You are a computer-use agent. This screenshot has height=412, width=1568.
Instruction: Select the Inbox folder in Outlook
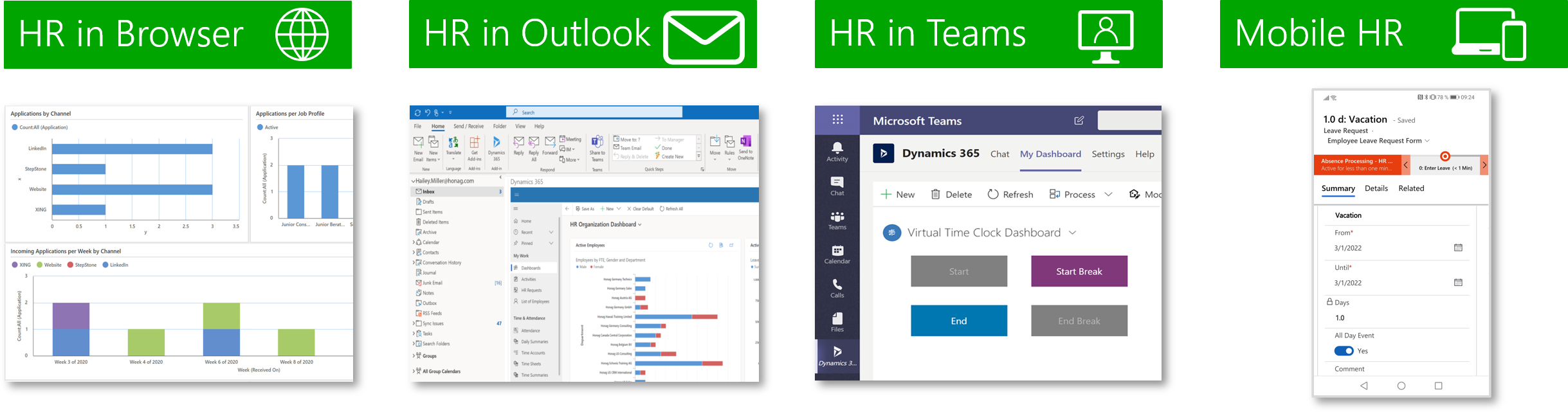[457, 192]
